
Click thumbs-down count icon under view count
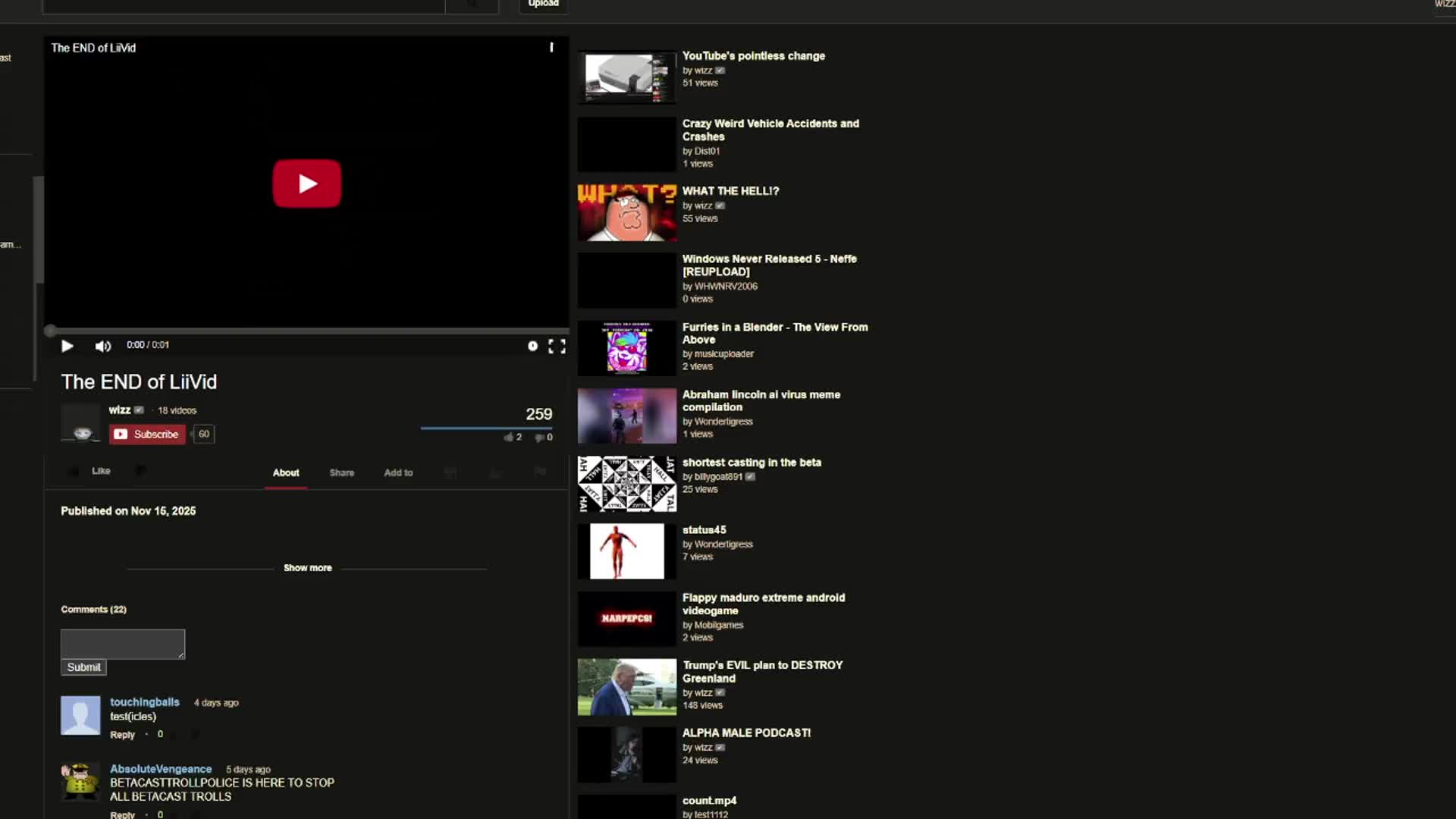539,438
